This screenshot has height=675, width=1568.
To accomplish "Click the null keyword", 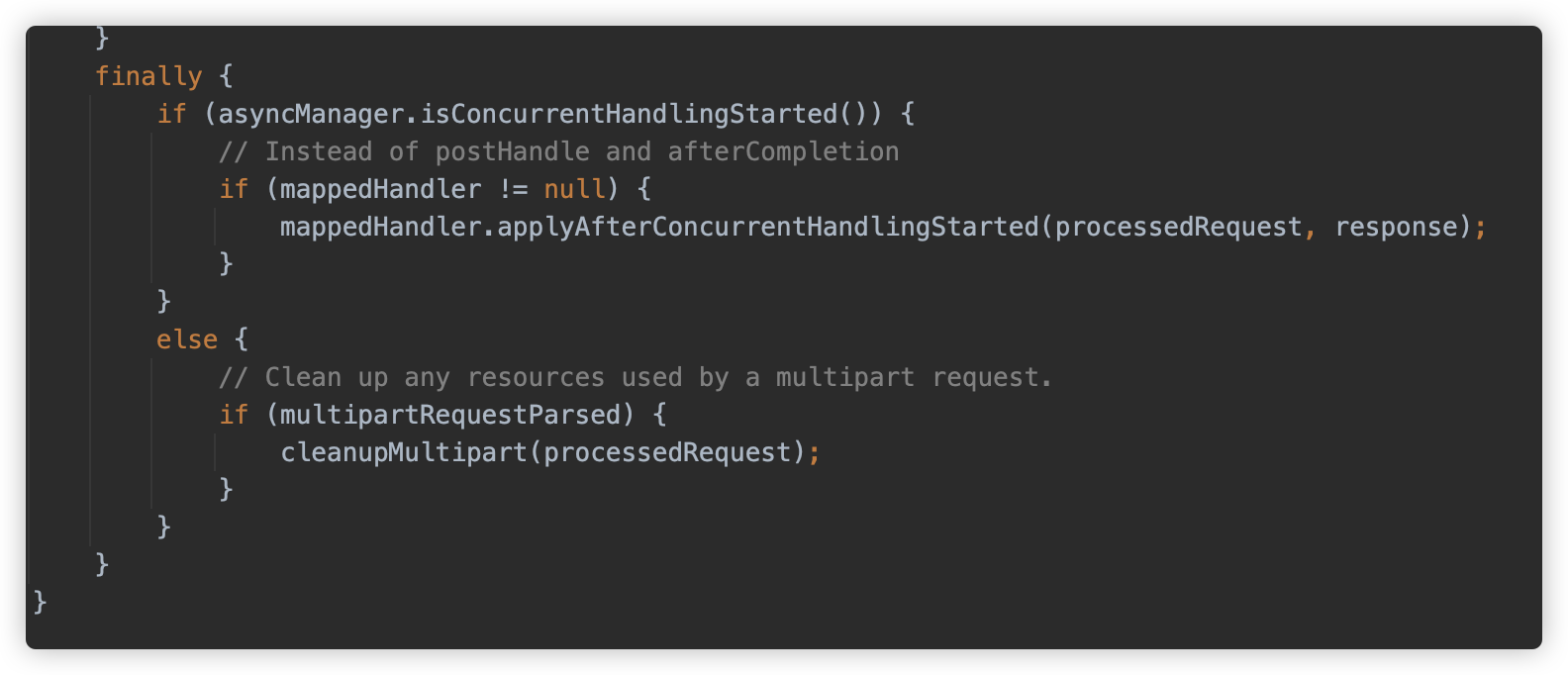I will [x=574, y=189].
